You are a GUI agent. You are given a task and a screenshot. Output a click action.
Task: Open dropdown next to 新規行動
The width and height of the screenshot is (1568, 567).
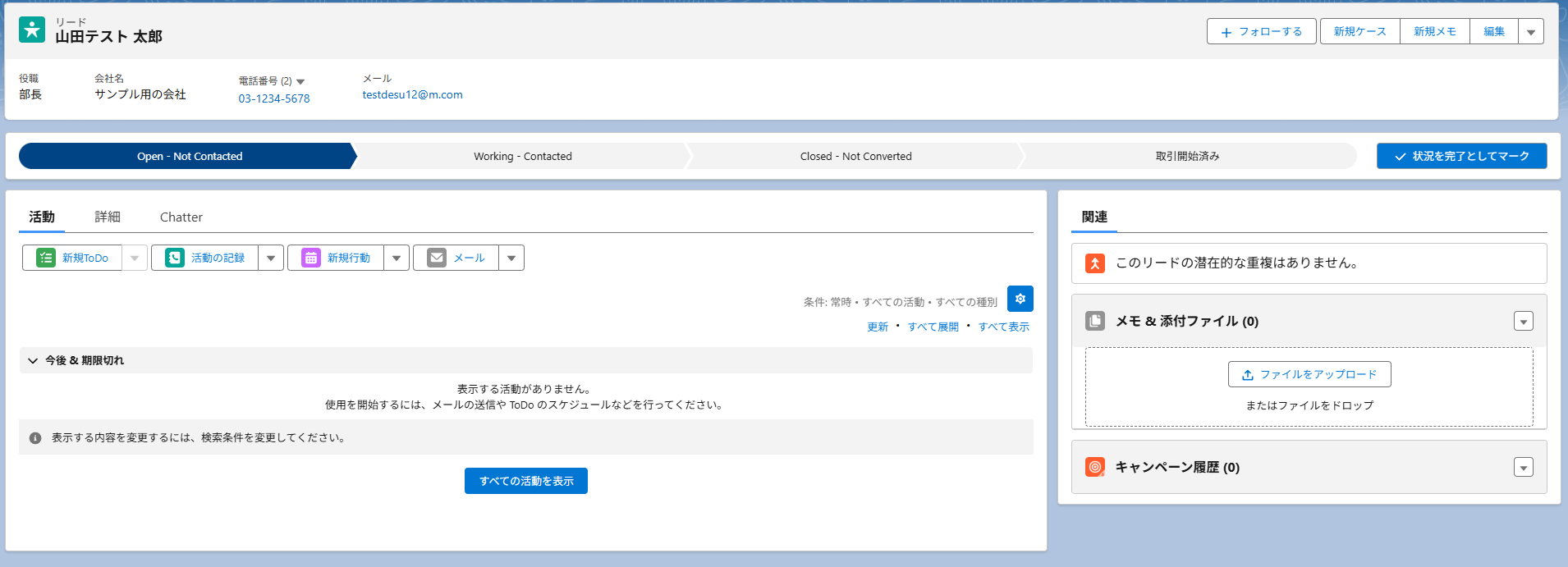tap(397, 258)
